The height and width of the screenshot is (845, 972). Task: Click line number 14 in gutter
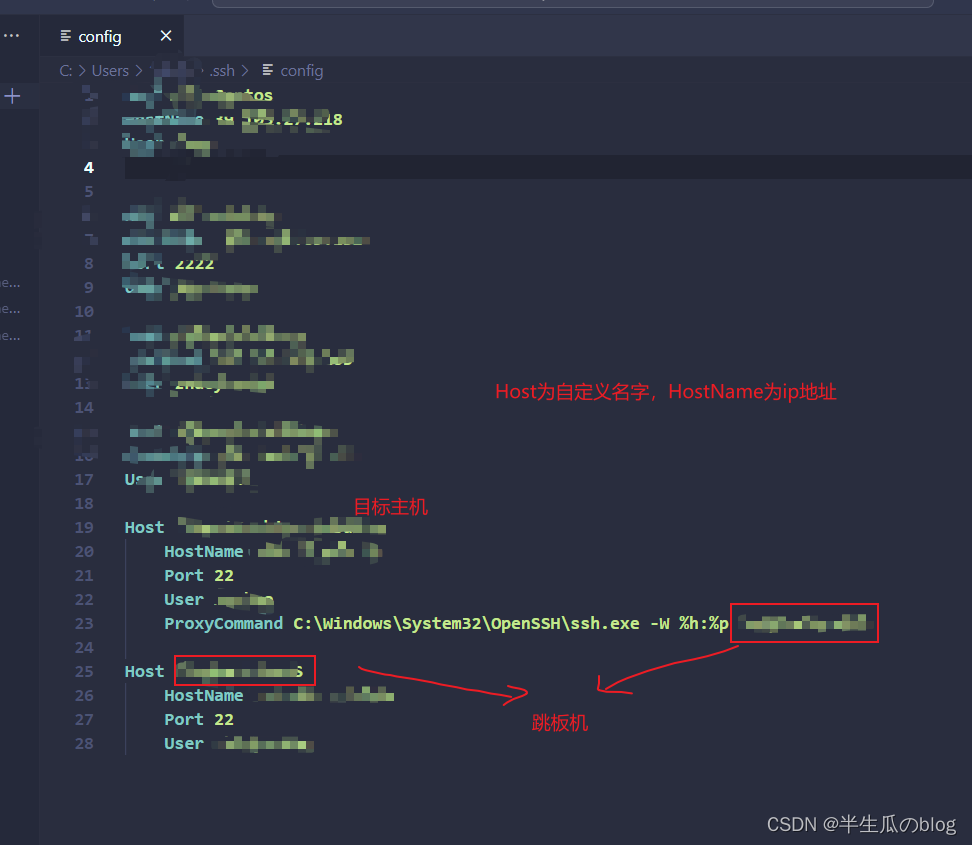(x=84, y=407)
